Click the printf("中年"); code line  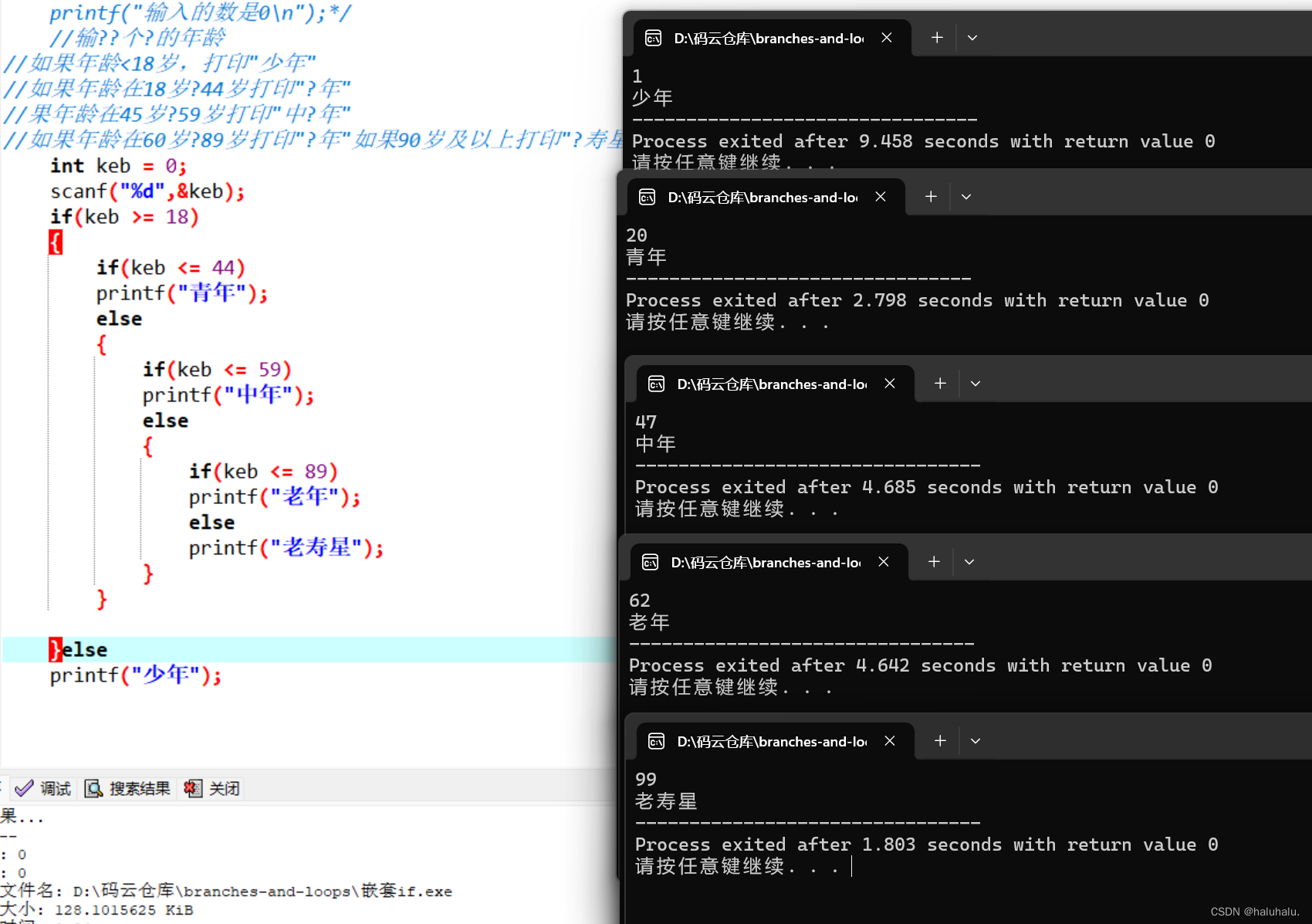click(x=228, y=395)
